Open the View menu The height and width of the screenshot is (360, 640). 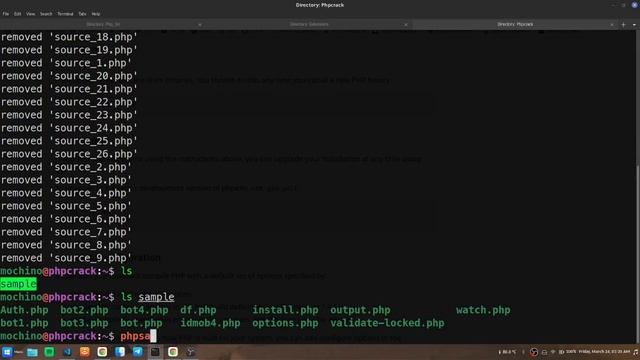pos(31,14)
